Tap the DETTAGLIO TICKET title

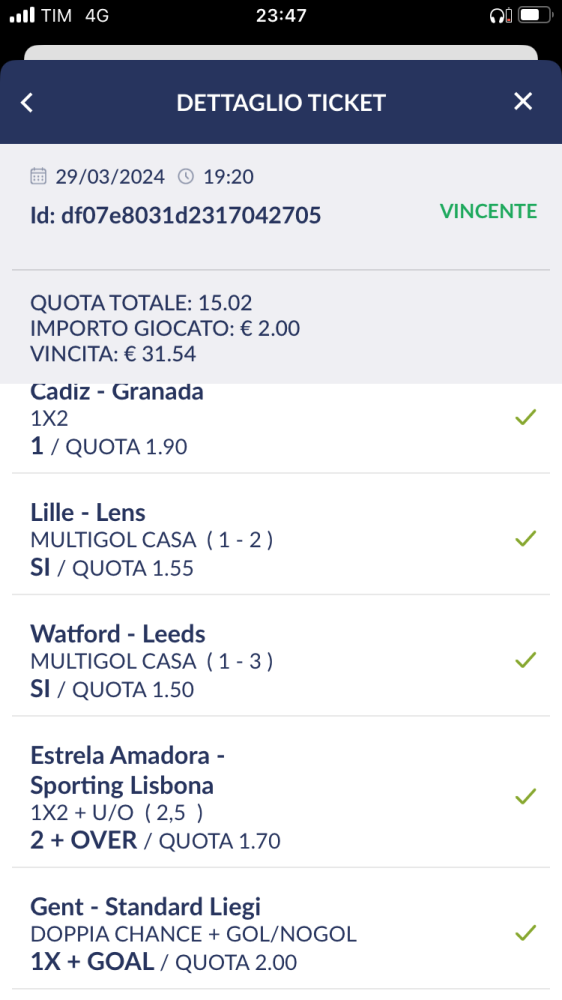coord(281,102)
